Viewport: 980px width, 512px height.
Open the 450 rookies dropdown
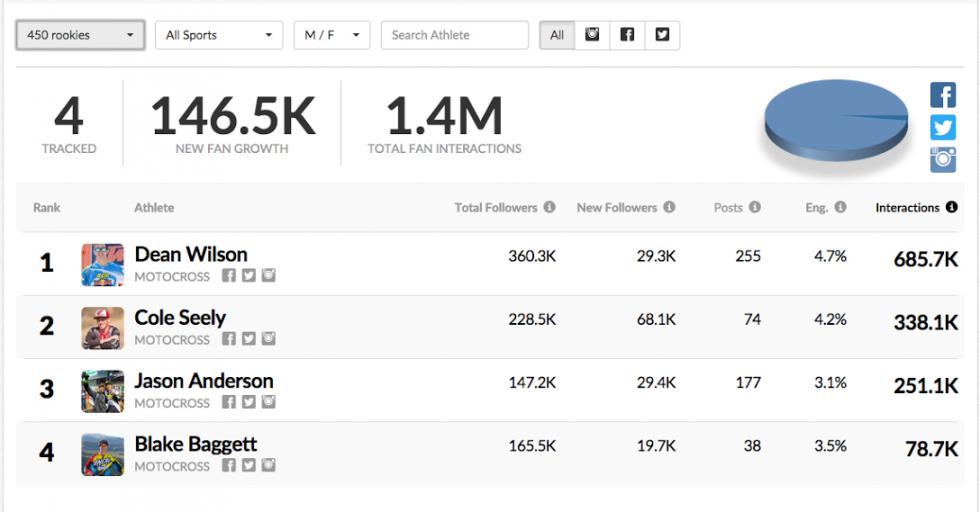80,35
